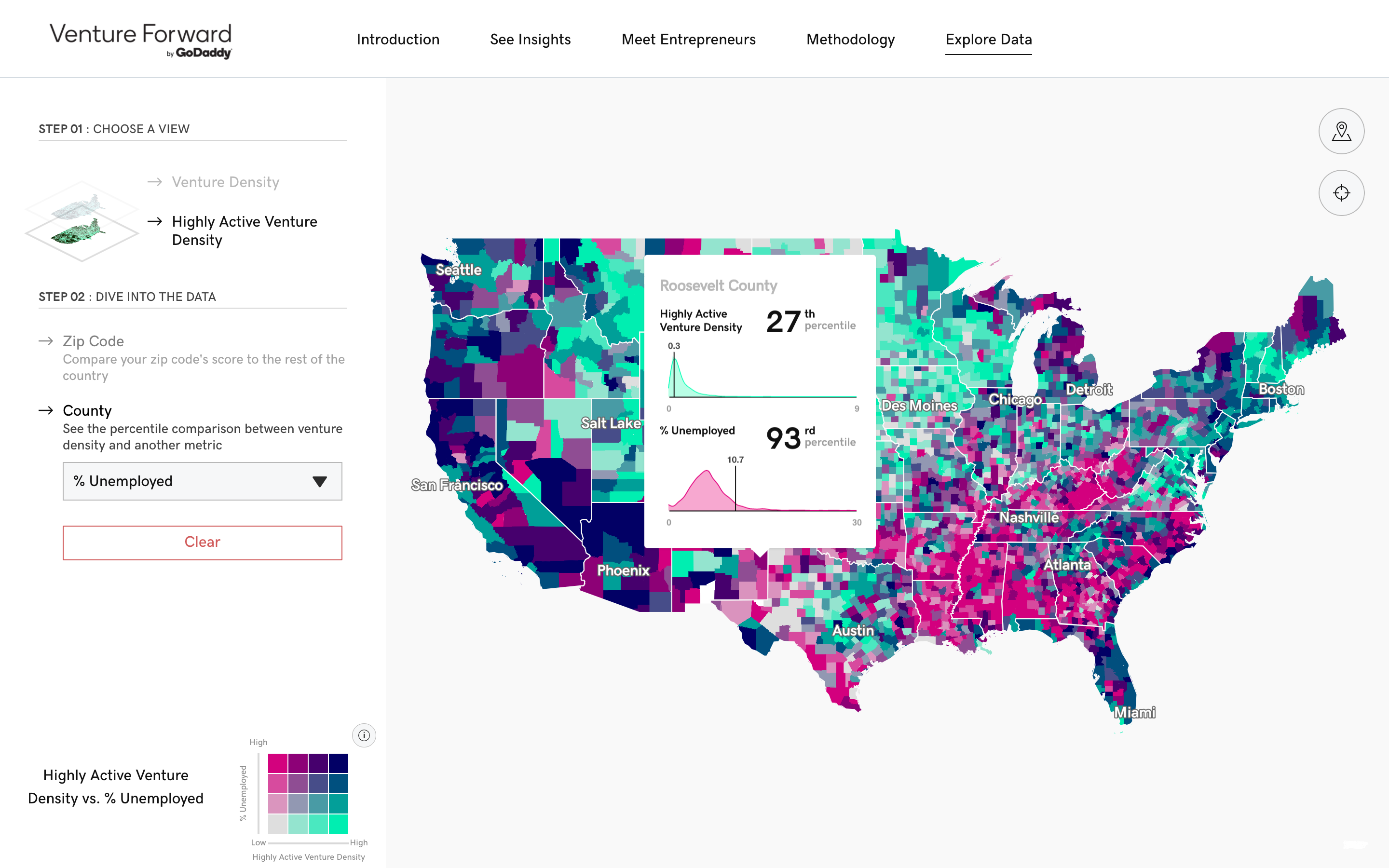The width and height of the screenshot is (1389, 868).
Task: Click the top-left magenta legend swatch
Action: click(x=278, y=763)
